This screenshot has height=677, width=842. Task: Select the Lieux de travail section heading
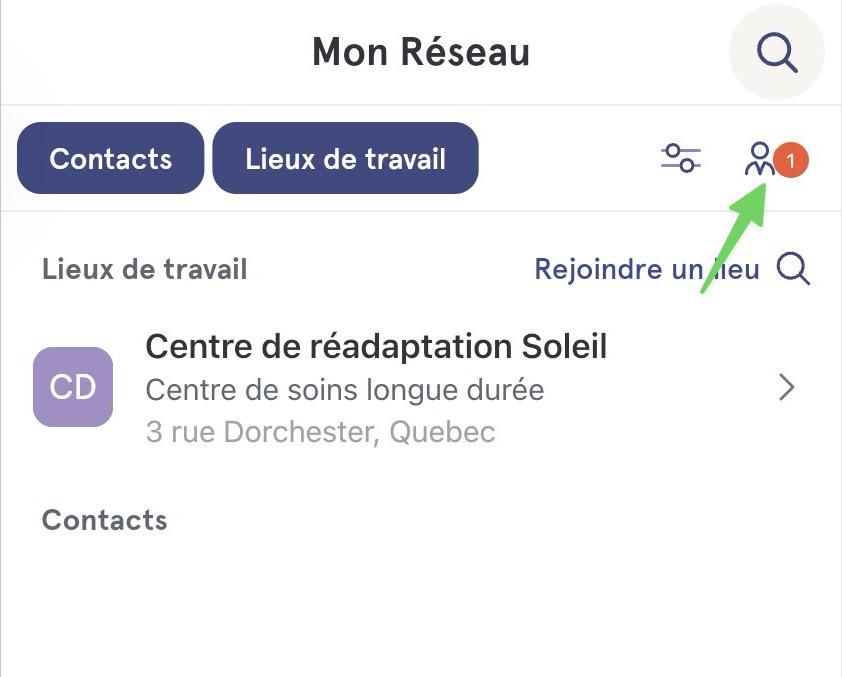click(144, 269)
